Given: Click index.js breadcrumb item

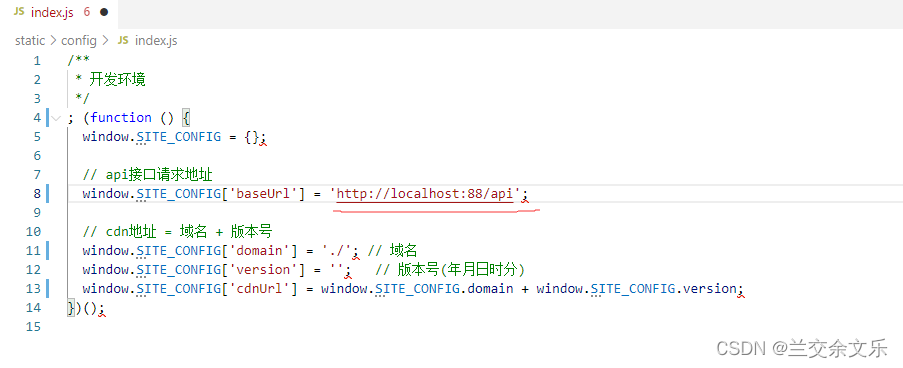Looking at the screenshot, I should tap(156, 41).
